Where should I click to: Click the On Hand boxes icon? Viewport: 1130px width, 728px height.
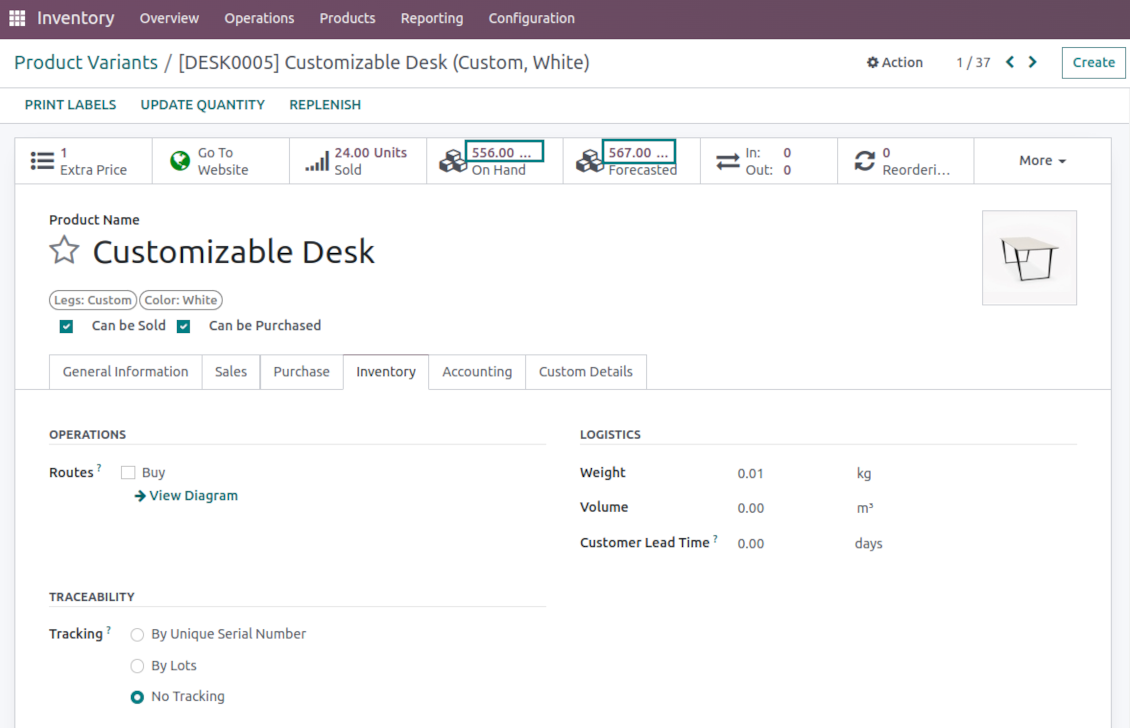453,161
